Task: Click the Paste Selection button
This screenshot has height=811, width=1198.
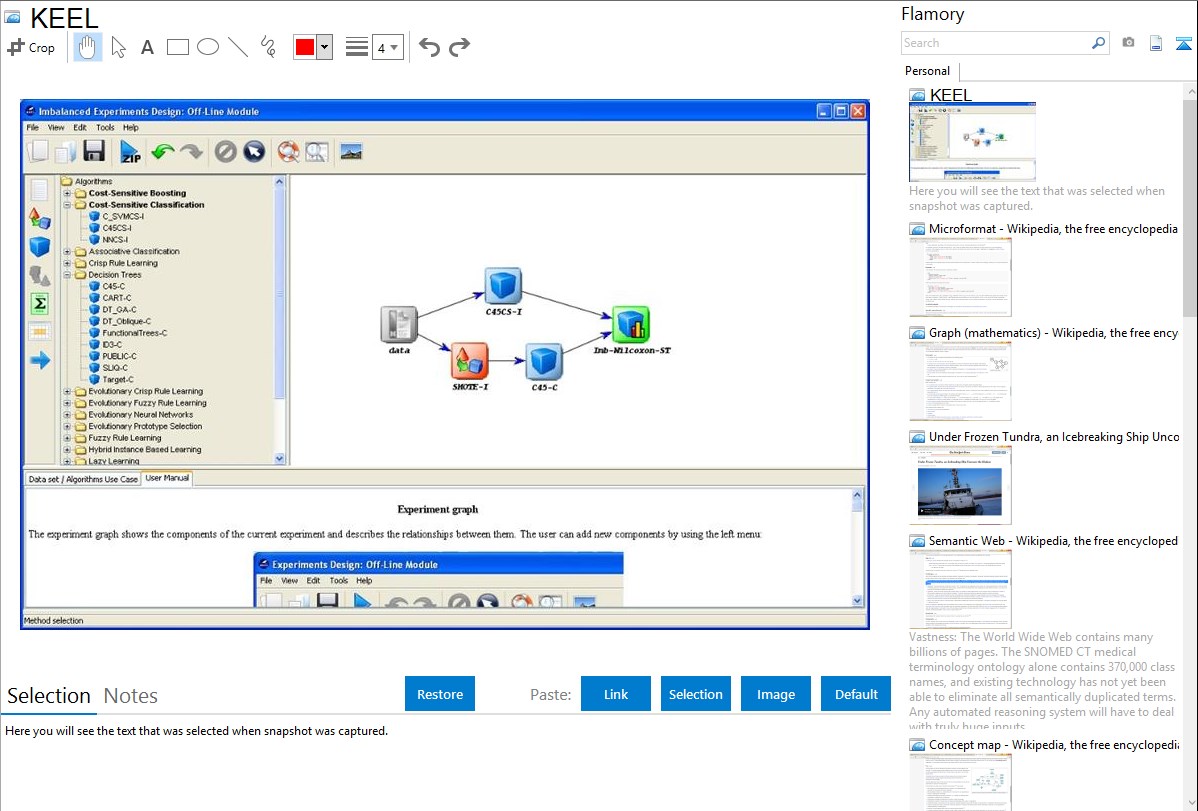Action: [x=696, y=694]
